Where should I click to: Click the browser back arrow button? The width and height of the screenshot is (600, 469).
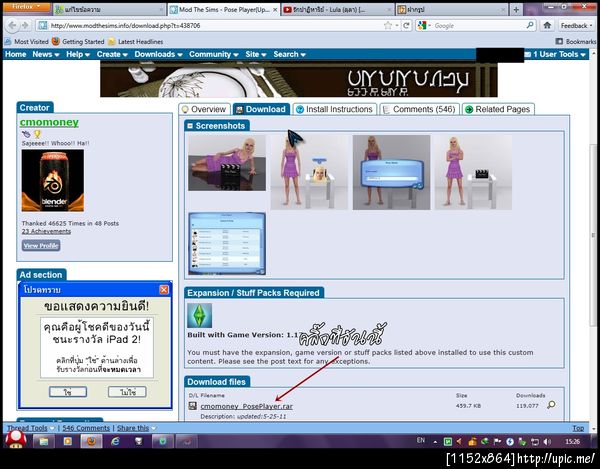(x=12, y=26)
